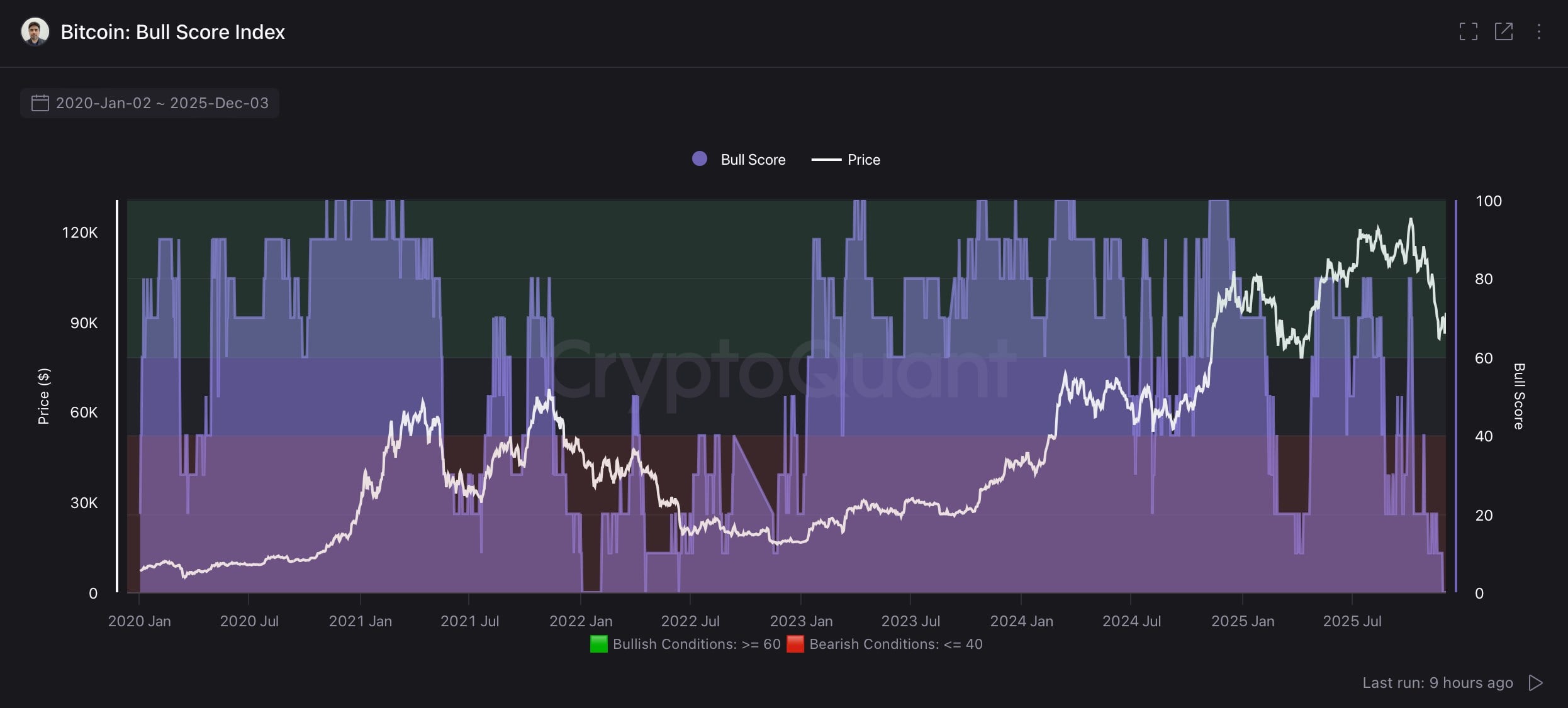1568x708 pixels.
Task: Open the chart in a new window icon
Action: 1504,31
